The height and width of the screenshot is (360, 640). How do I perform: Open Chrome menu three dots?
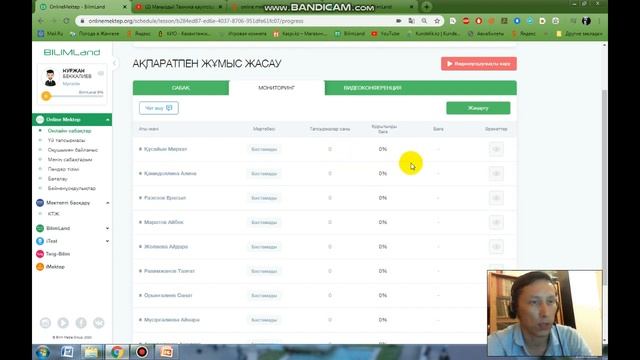[x=599, y=21]
